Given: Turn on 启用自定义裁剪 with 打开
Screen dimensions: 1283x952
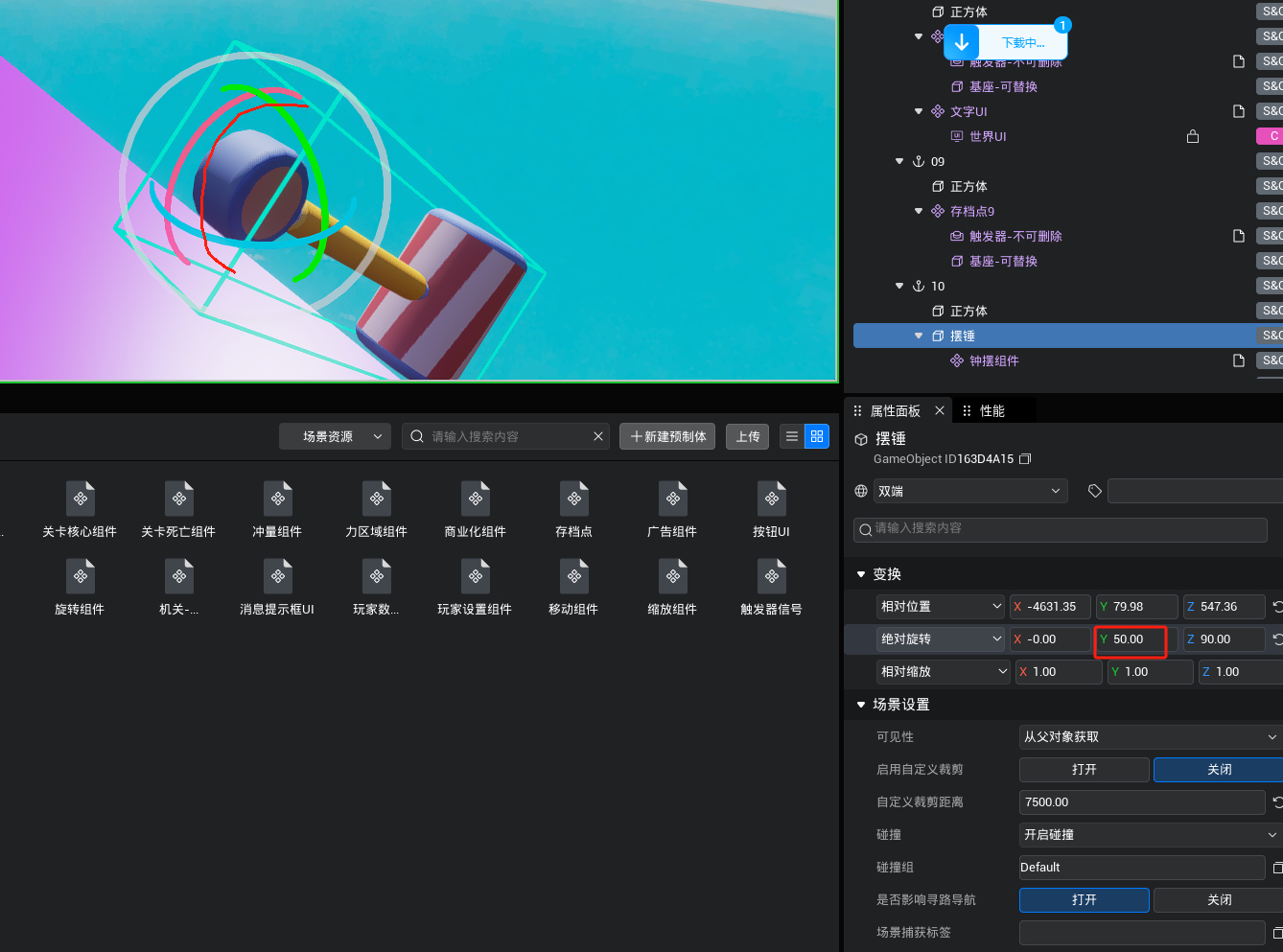Looking at the screenshot, I should (1085, 770).
